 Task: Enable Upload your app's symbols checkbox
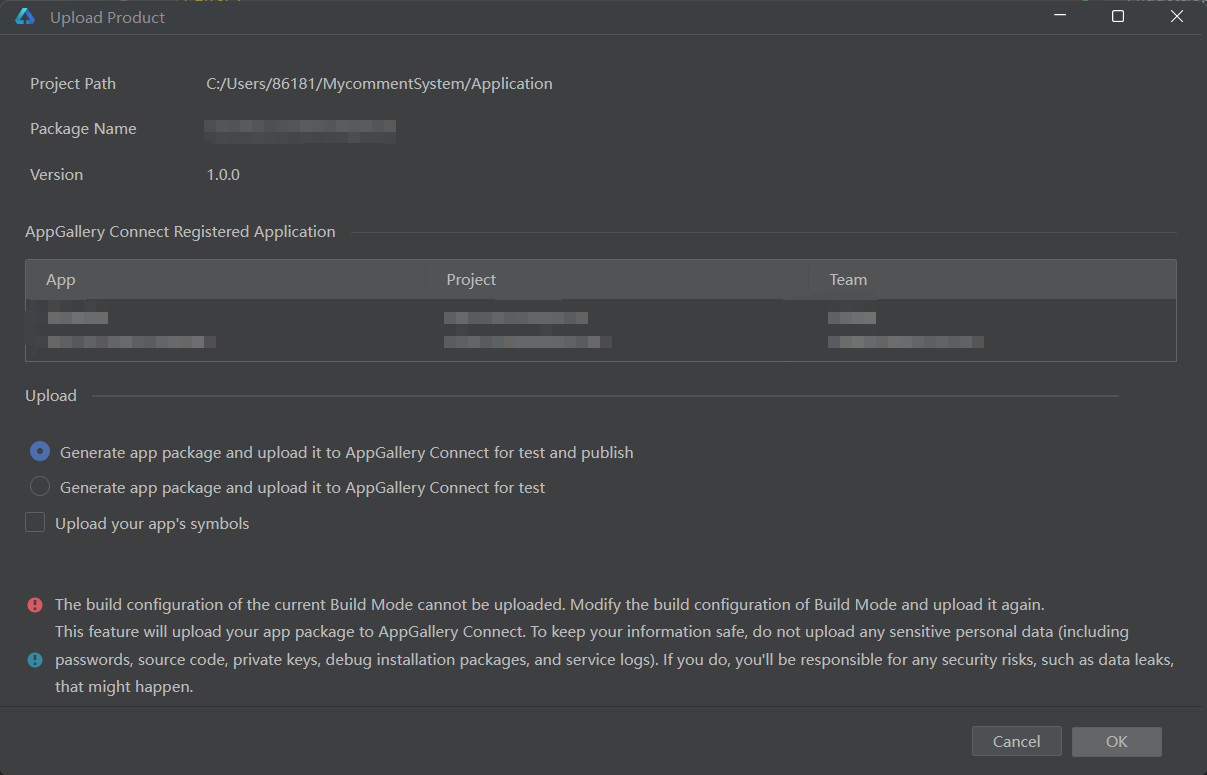[35, 522]
